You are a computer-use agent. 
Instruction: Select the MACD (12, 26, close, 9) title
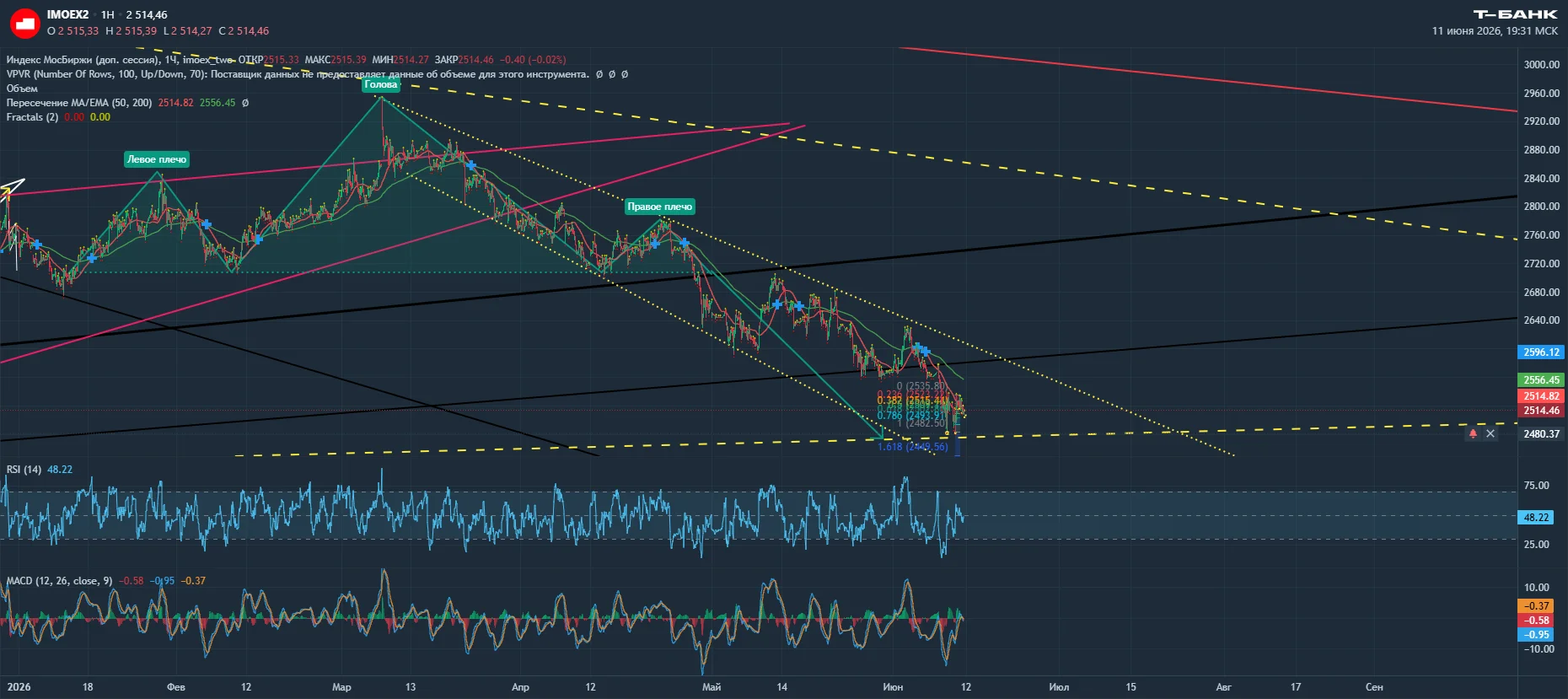[x=59, y=581]
